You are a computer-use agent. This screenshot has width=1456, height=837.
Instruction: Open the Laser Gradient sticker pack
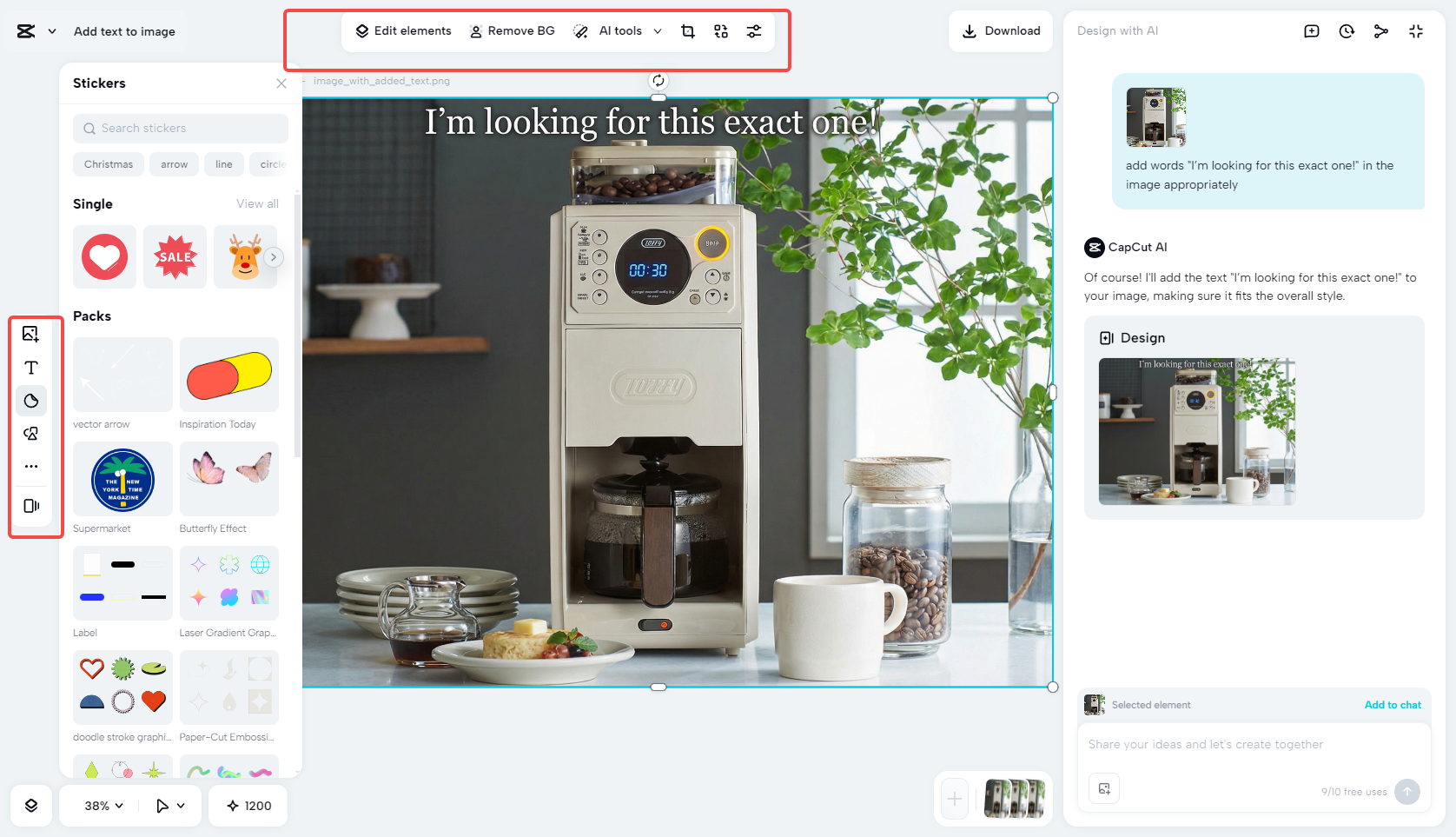[x=229, y=583]
